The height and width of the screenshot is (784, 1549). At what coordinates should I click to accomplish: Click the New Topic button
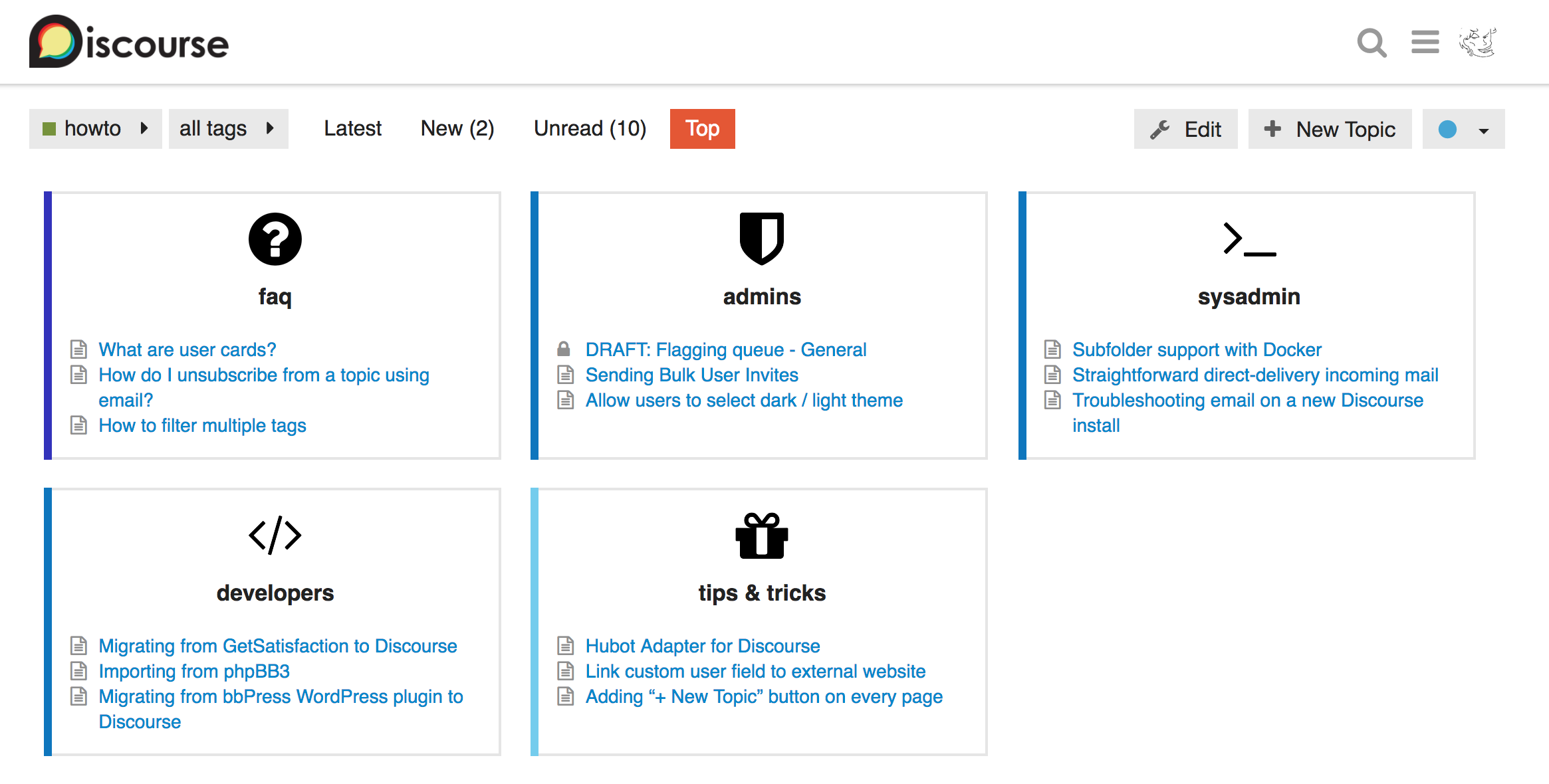(1330, 129)
